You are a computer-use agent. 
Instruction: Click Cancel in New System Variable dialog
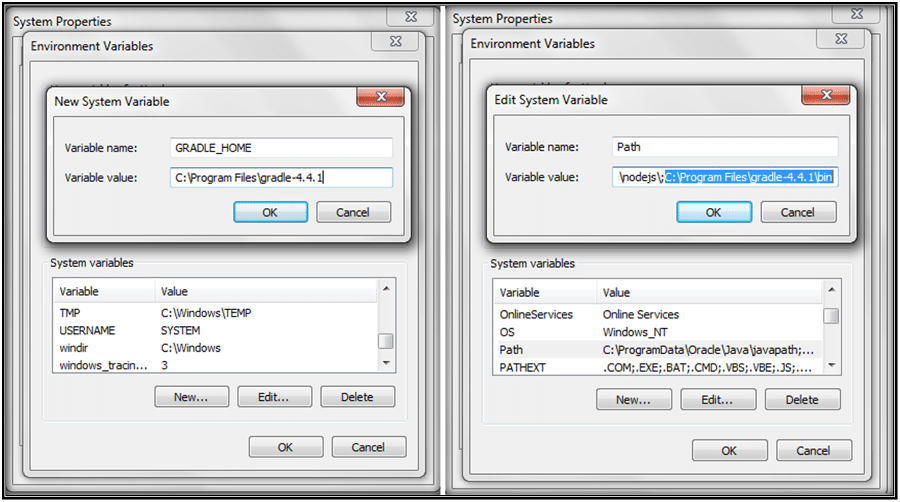point(353,212)
